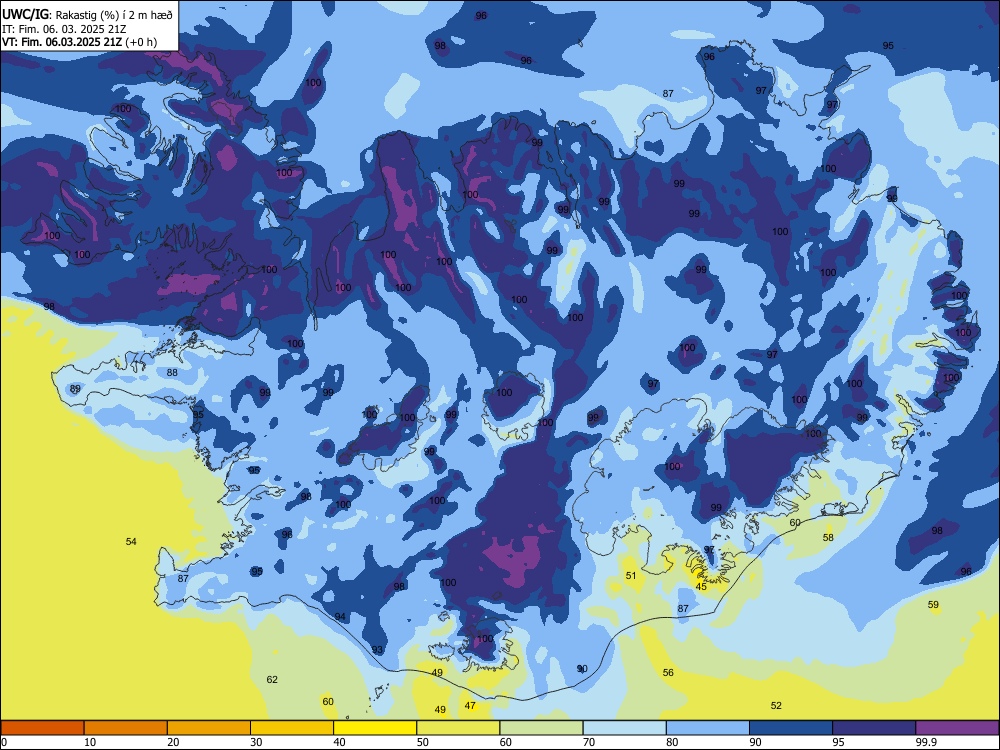Viewport: 1000px width, 750px height.
Task: Click the humidity value '52' on the map
Action: click(x=776, y=705)
